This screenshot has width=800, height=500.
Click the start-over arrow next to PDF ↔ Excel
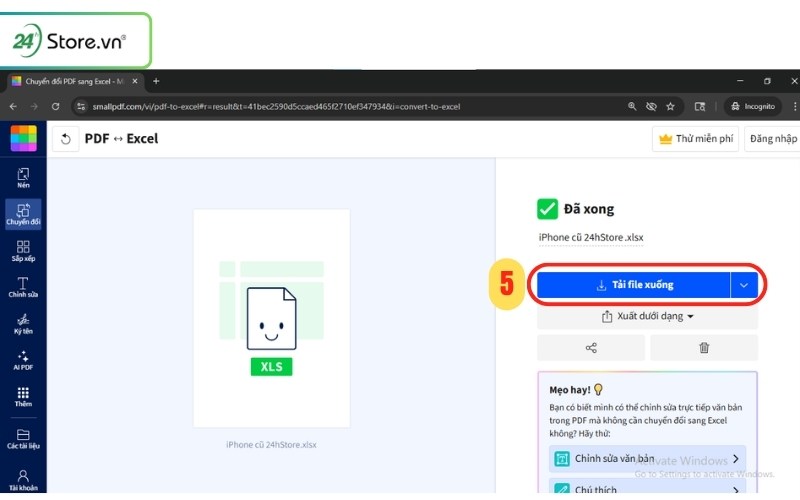[66, 139]
